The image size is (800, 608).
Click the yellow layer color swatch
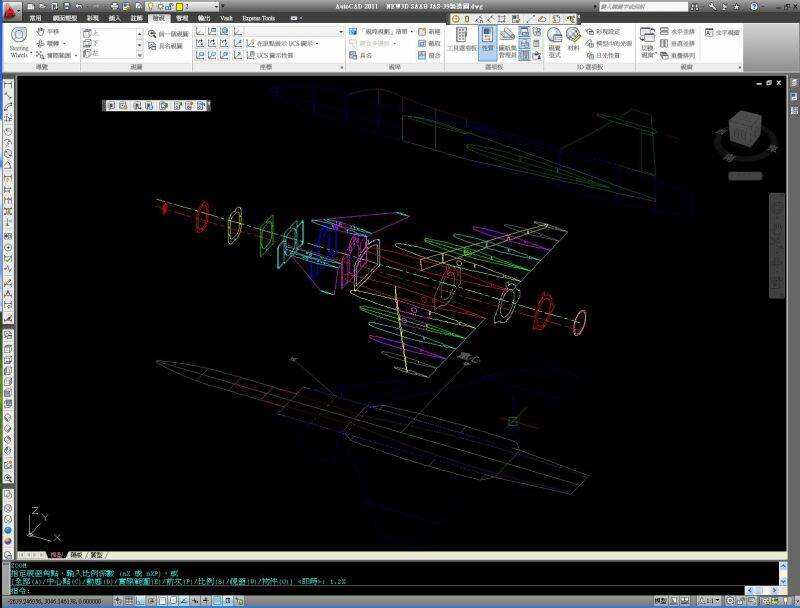coord(180,7)
